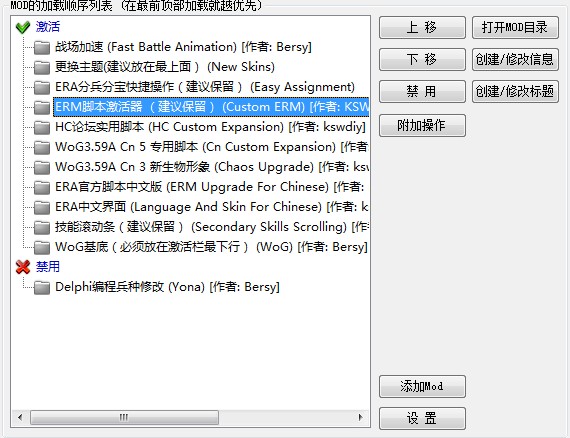Select WoG3.59A Cn 3 新生物形象 (Chaos Upgrade)

[212, 167]
